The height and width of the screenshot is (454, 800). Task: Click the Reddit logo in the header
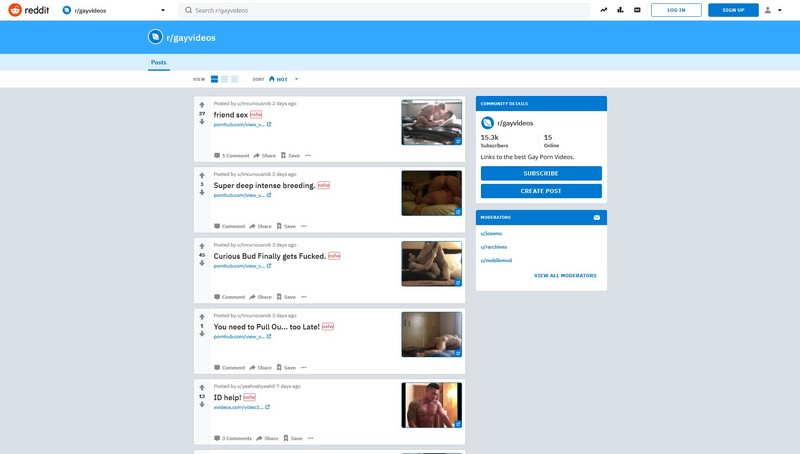click(x=29, y=10)
